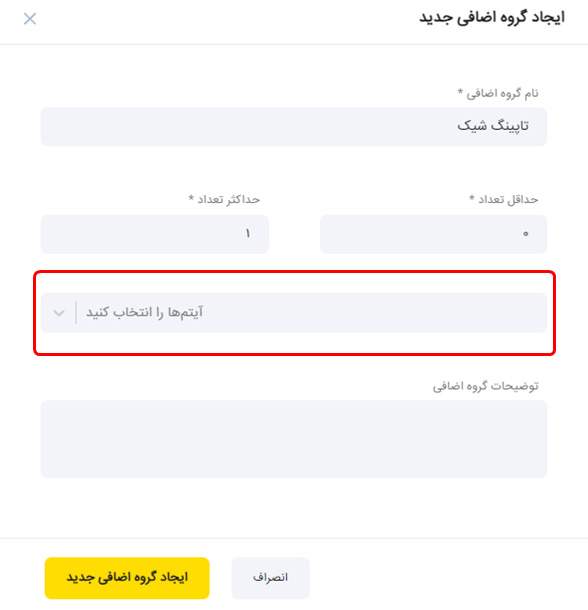Click the vertical separator beside the dropdown chevron
The height and width of the screenshot is (610, 588).
tap(76, 313)
